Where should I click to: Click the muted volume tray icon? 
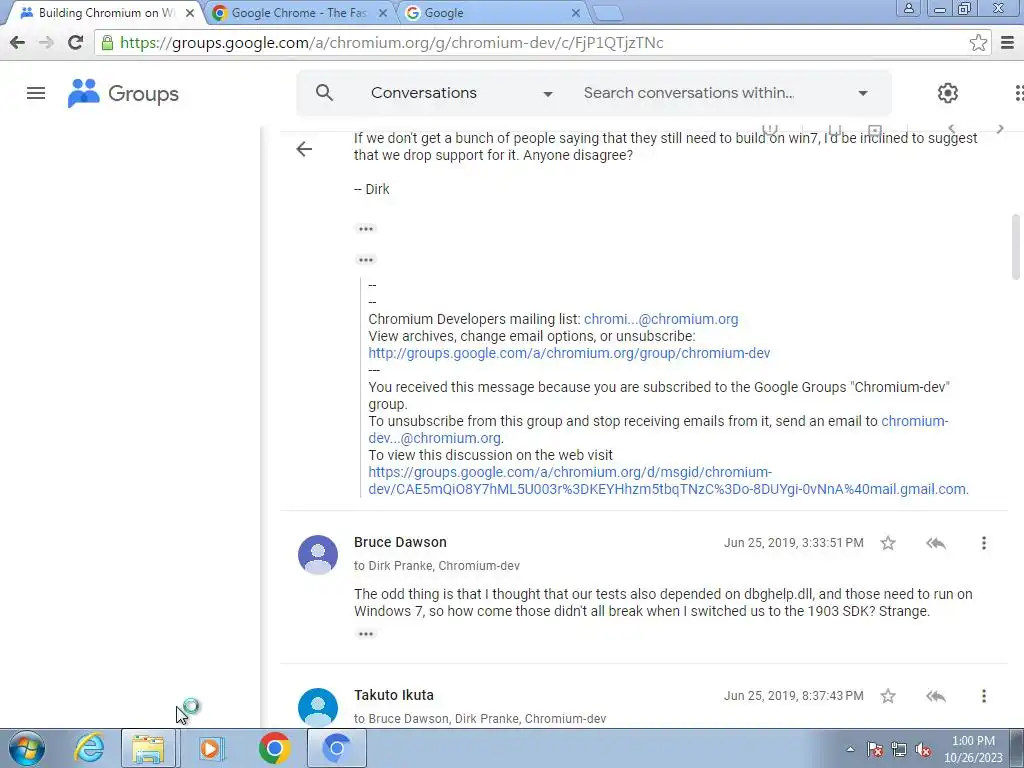tap(923, 749)
